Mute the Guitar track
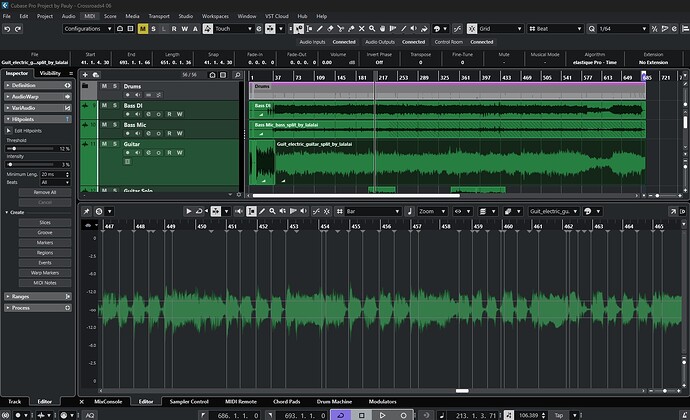The image size is (690, 420). 104,144
